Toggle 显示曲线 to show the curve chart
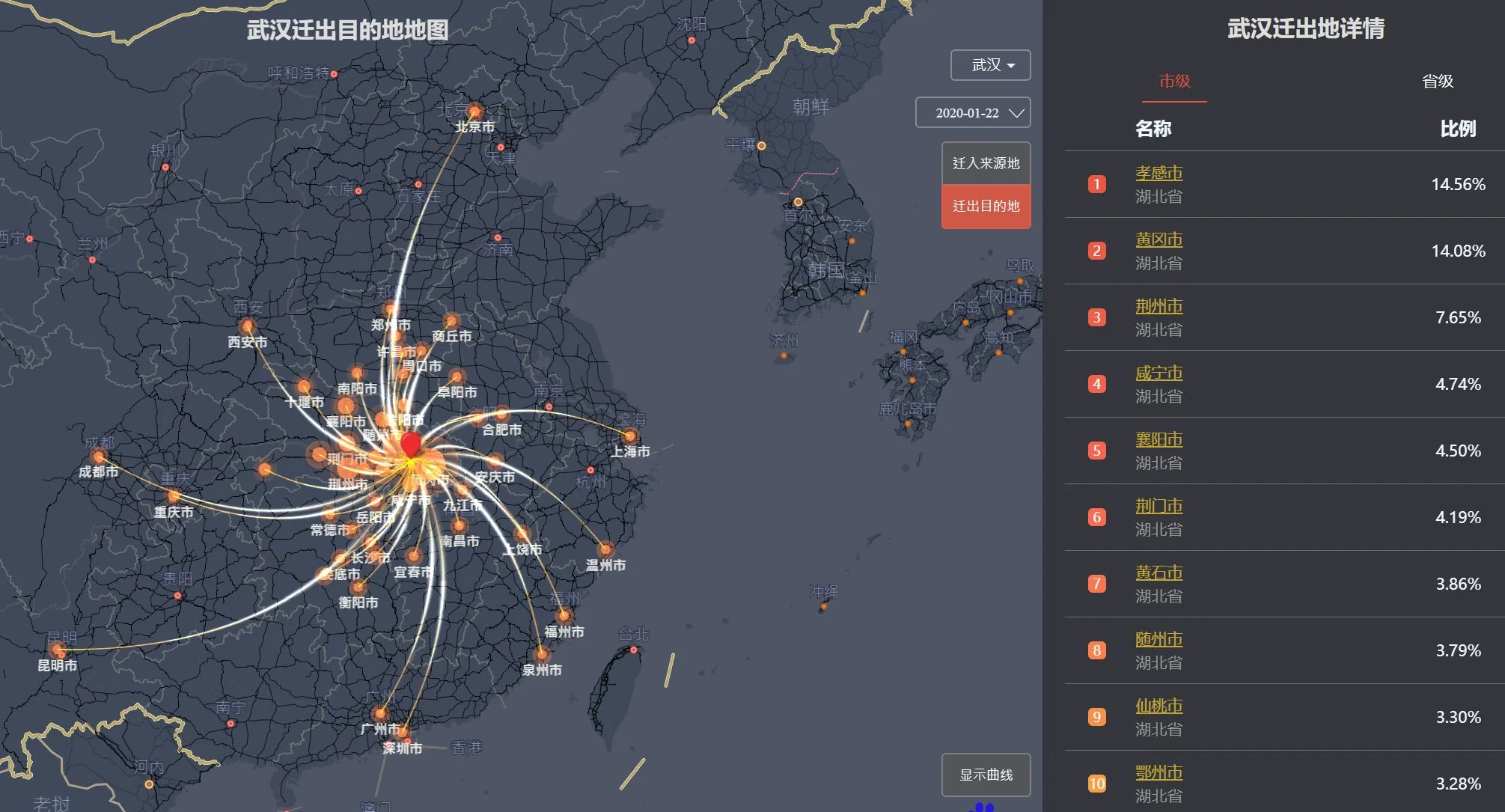Screen dimensions: 1505x812 tap(986, 775)
